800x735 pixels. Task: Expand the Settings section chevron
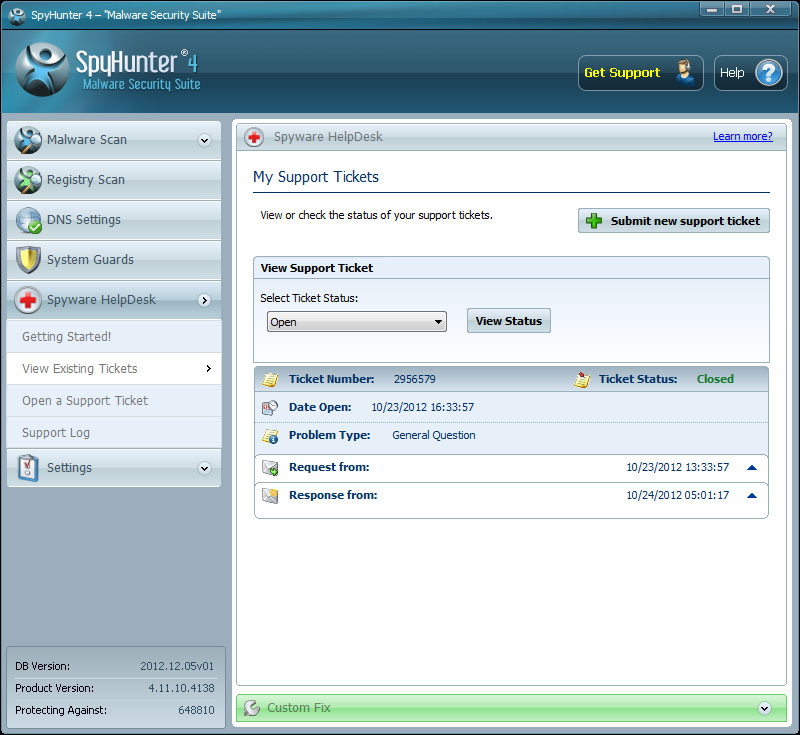(204, 468)
